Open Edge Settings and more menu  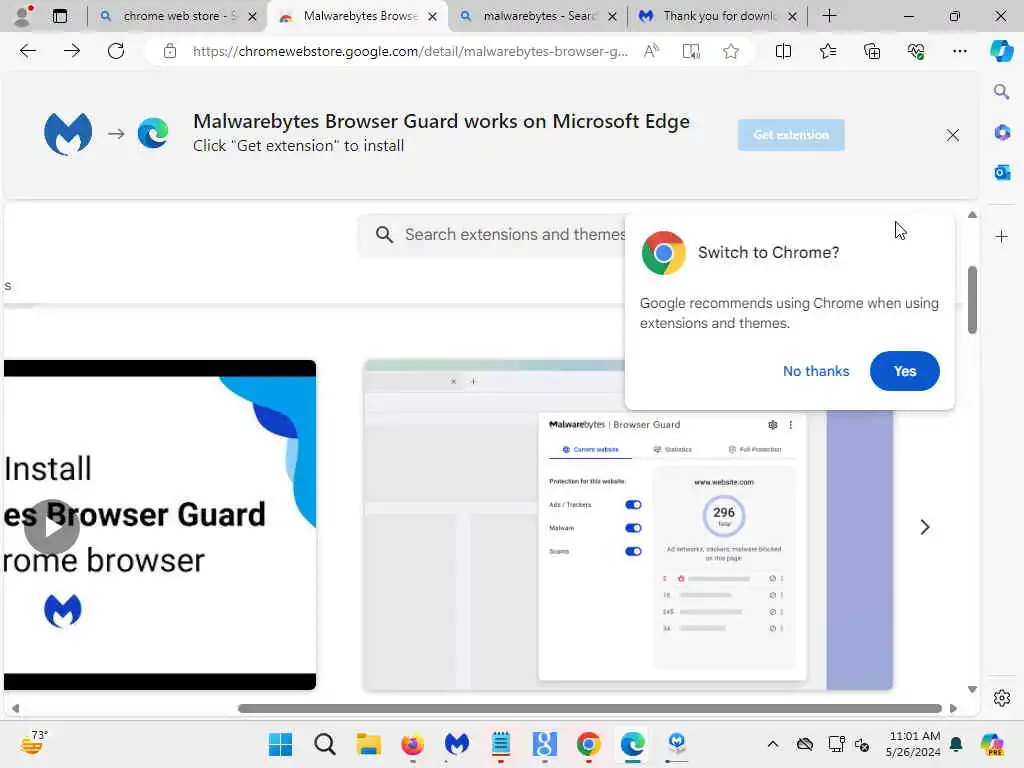point(959,51)
